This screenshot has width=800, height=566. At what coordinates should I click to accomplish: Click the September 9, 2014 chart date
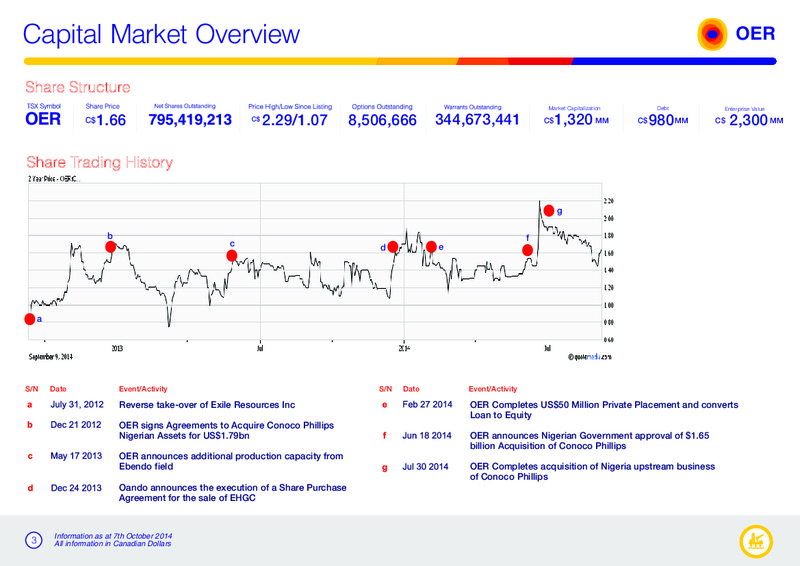51,357
